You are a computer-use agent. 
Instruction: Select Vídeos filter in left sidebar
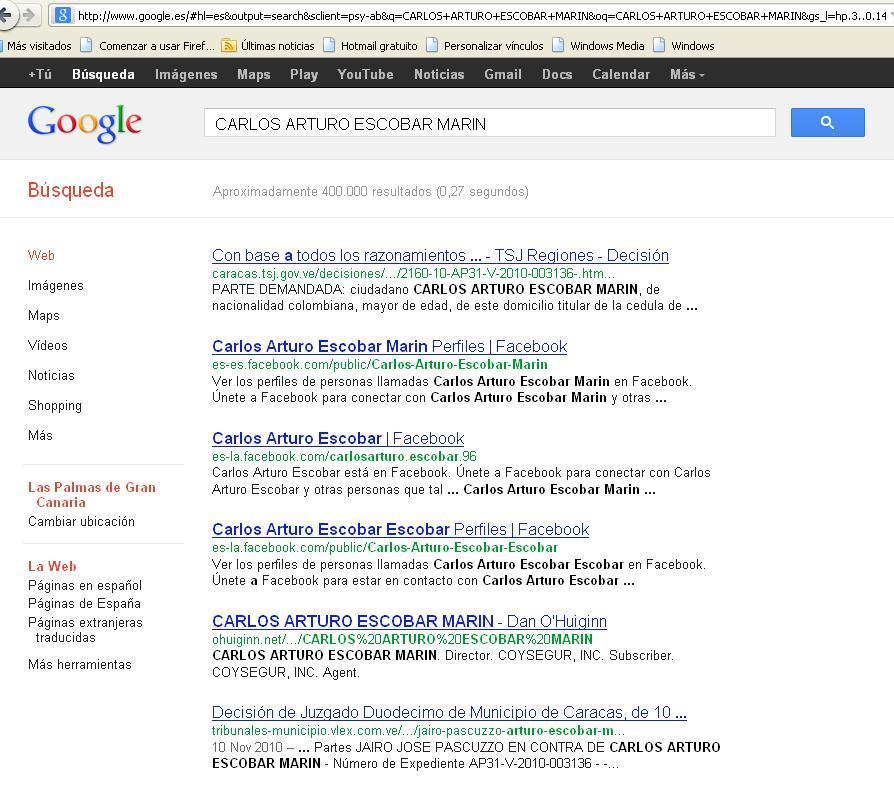(47, 345)
